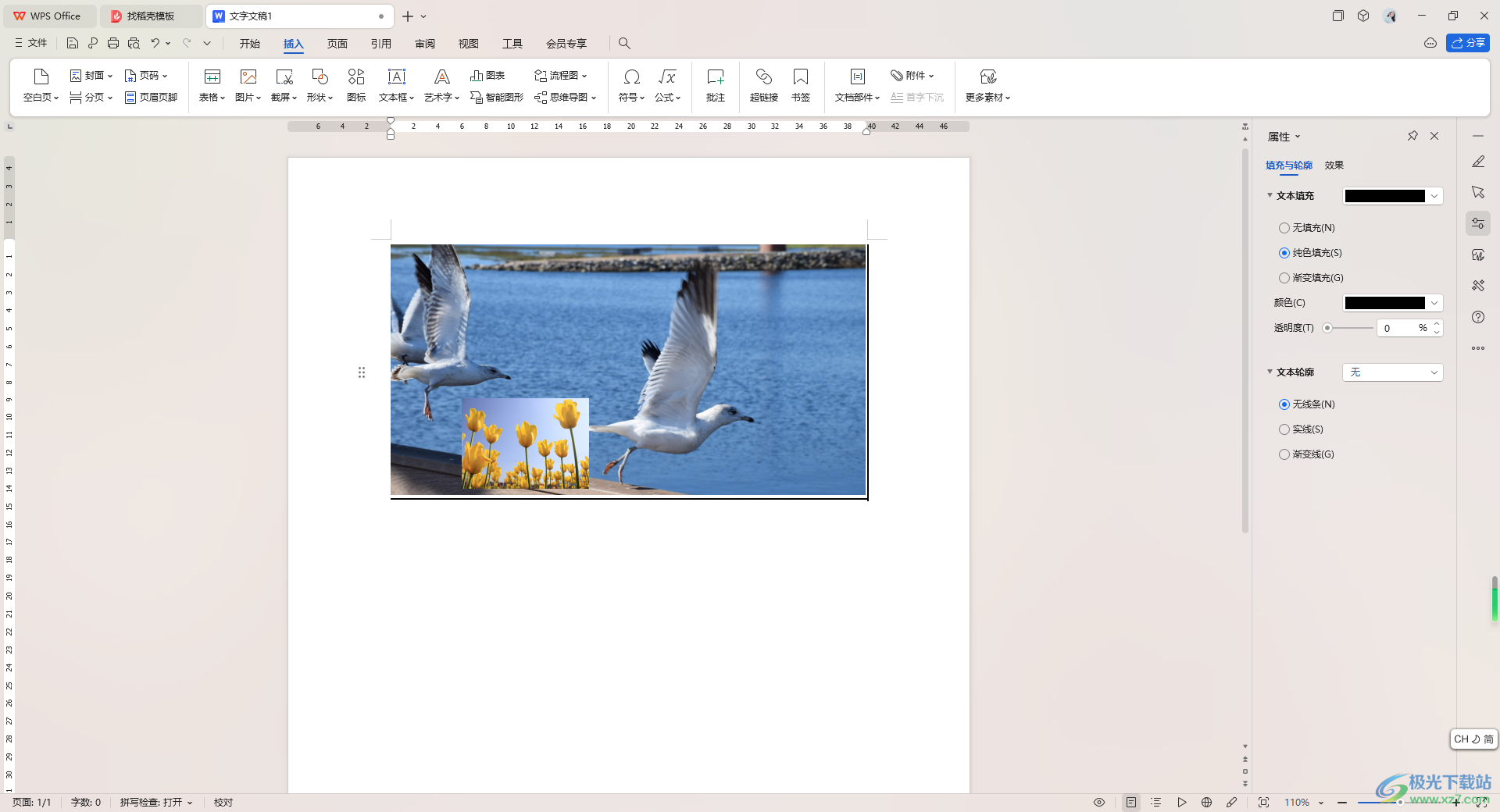Image resolution: width=1500 pixels, height=812 pixels.
Task: Click the black 颜色(C) color swatch
Action: point(1385,303)
